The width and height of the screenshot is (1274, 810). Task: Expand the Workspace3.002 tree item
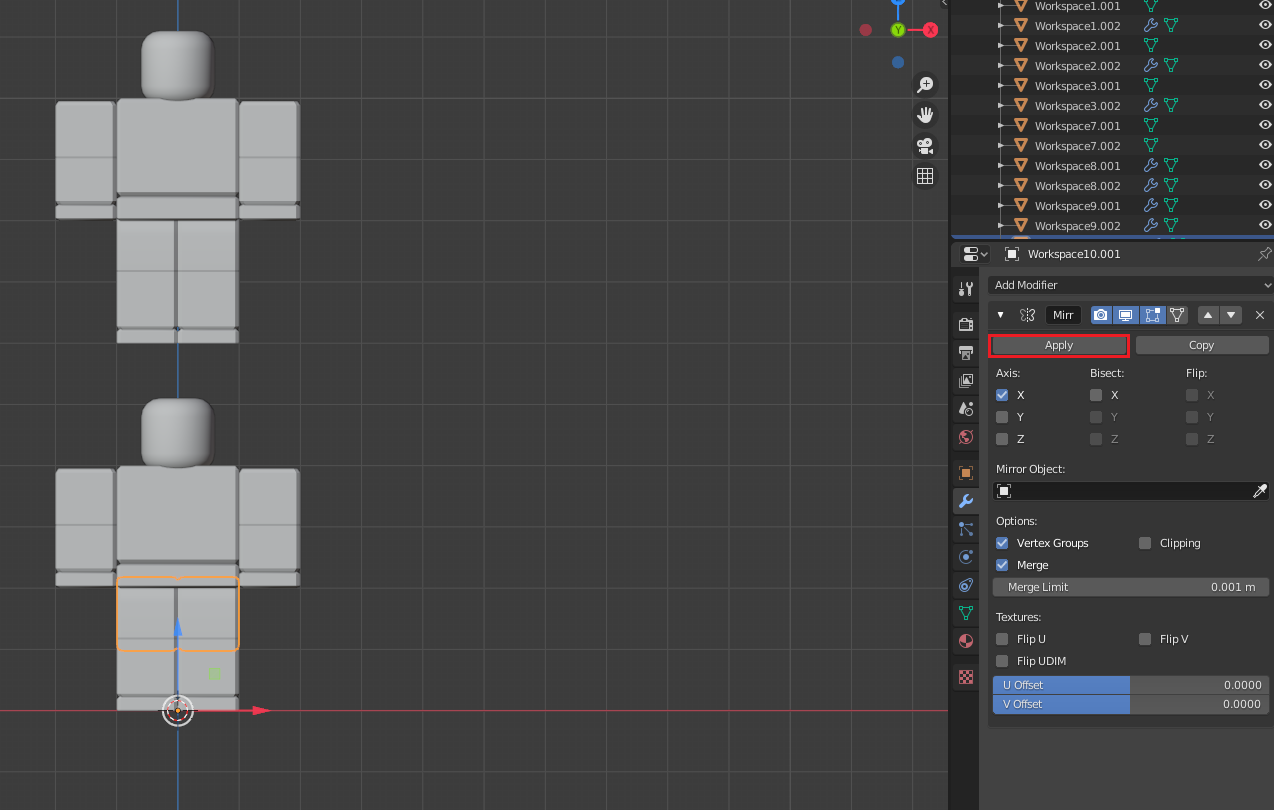(1002, 106)
